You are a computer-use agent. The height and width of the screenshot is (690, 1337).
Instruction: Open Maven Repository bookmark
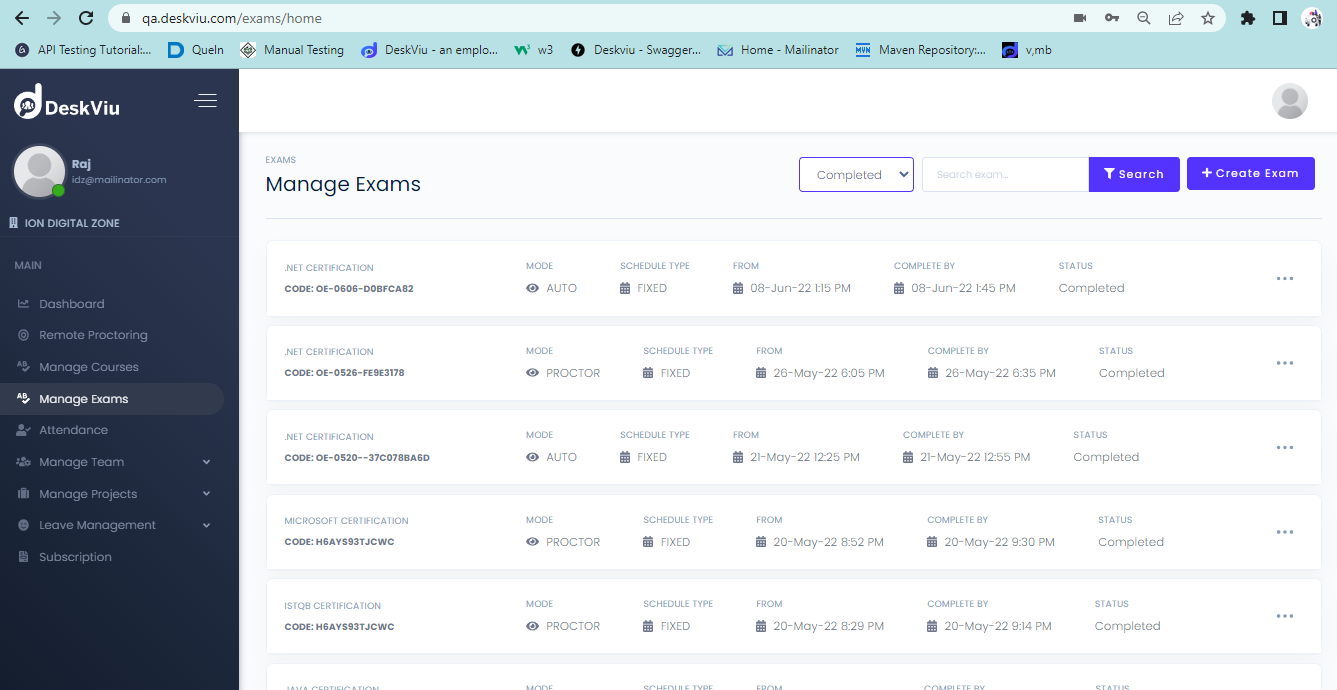point(921,50)
